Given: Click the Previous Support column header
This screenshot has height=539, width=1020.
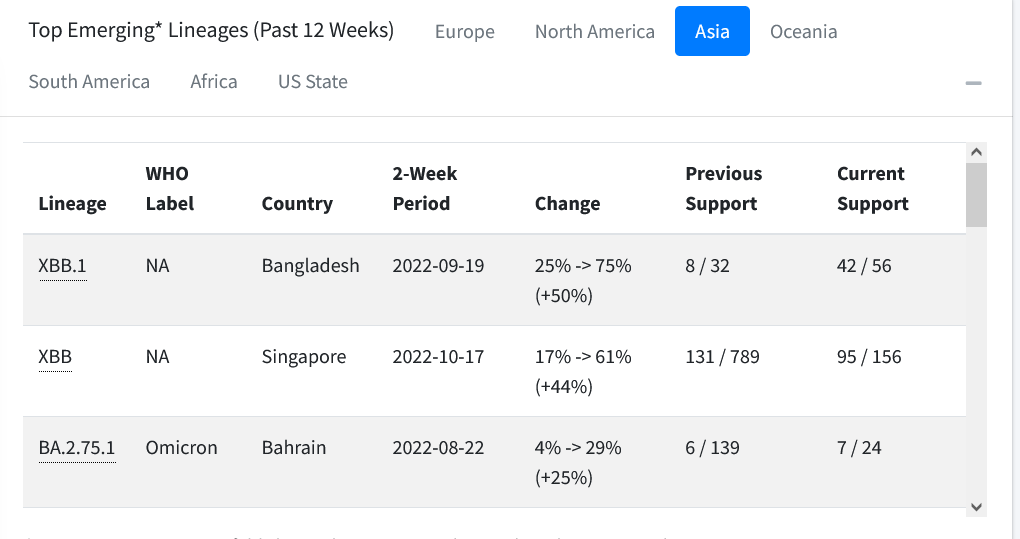Looking at the screenshot, I should coord(723,189).
